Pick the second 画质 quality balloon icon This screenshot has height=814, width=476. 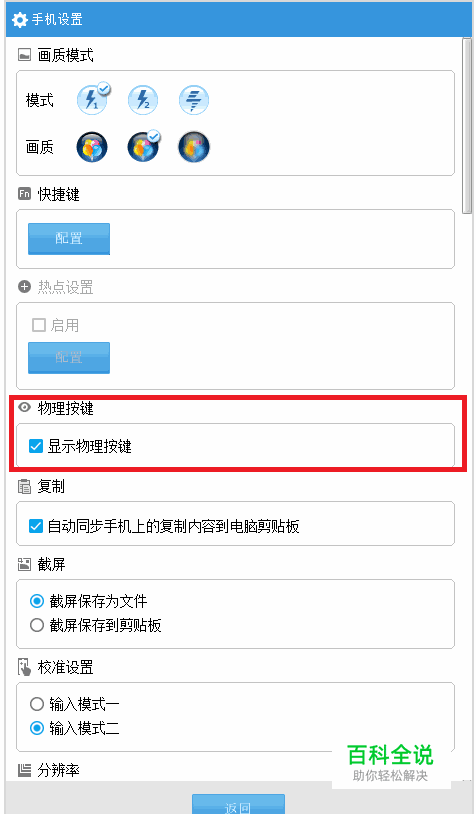[x=143, y=147]
